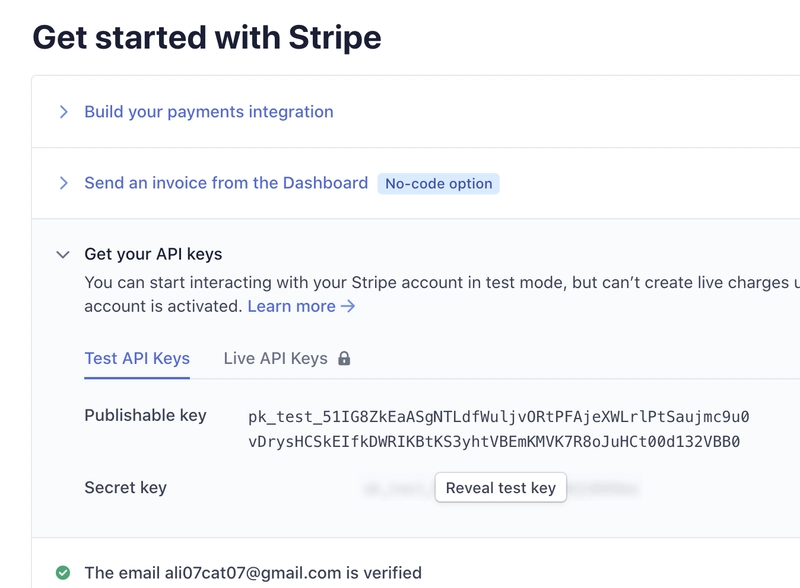The width and height of the screenshot is (800, 588).
Task: Switch to the Test API Keys tab
Action: pyautogui.click(x=137, y=358)
